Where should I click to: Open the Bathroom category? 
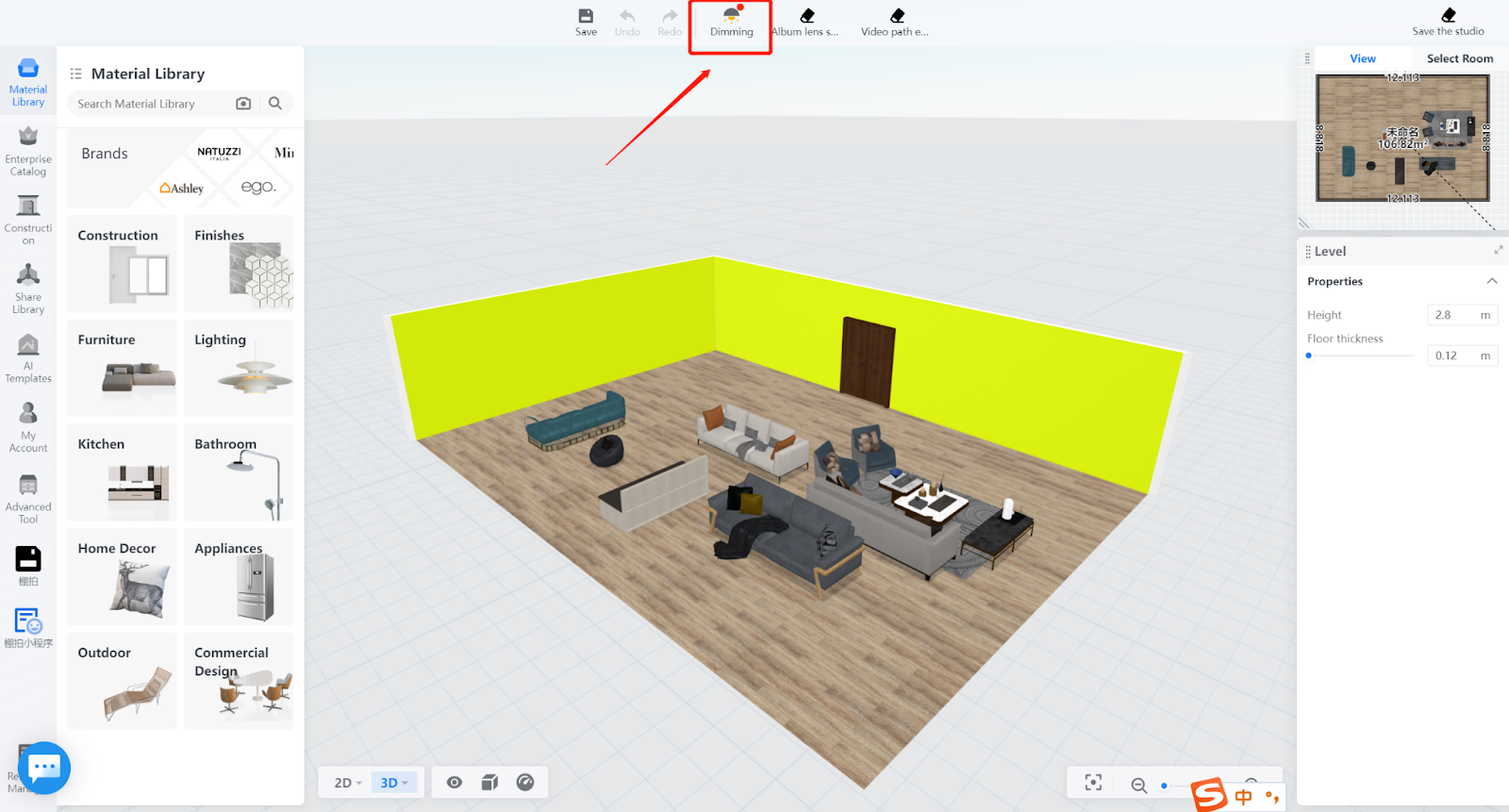(239, 472)
